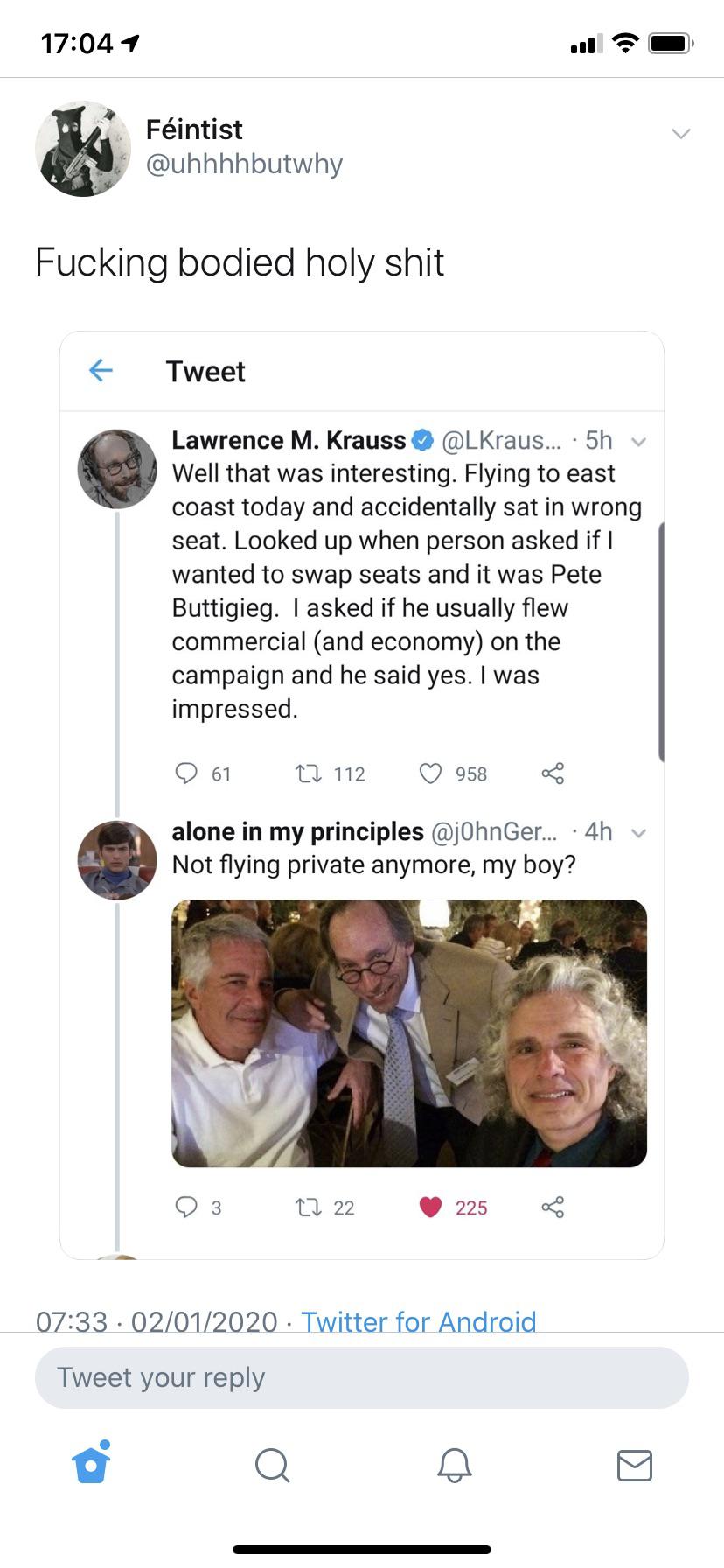
Task: Expand chevron on Lawrence M. Krauss tweet
Action: (639, 442)
